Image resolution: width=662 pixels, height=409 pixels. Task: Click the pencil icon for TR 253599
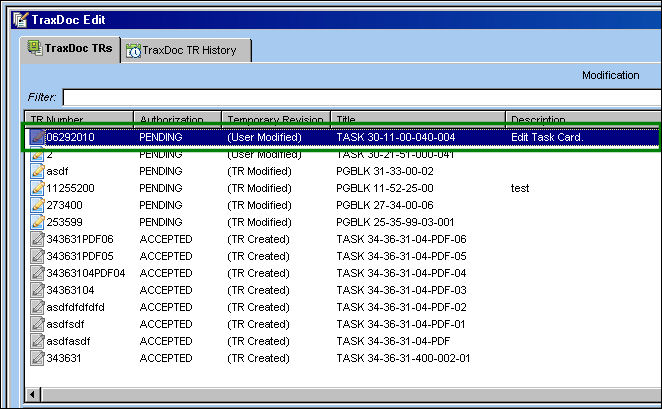pos(37,222)
